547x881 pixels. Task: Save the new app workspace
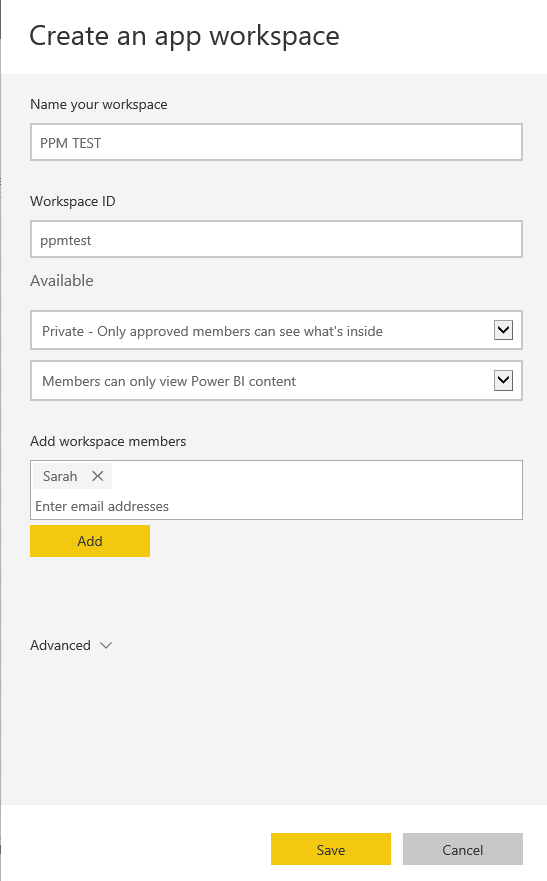pos(331,849)
